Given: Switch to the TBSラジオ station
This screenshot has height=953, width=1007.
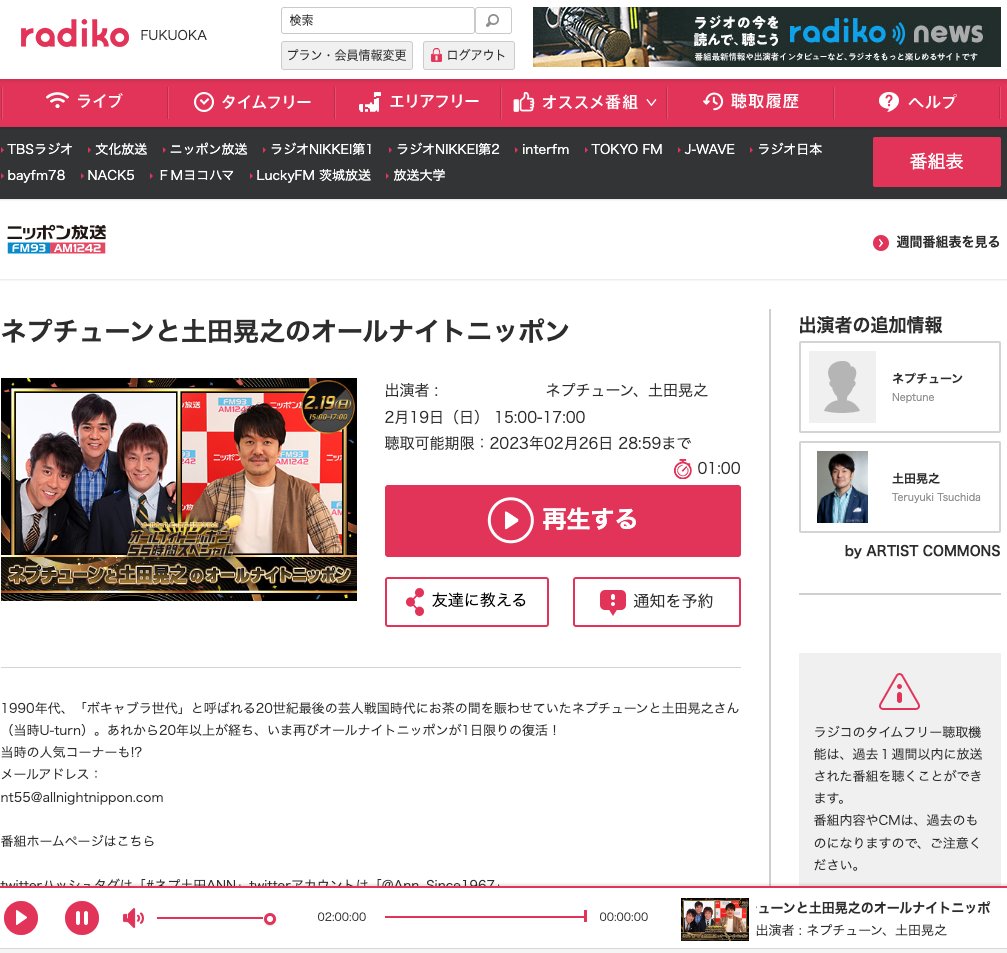Looking at the screenshot, I should coord(41,148).
